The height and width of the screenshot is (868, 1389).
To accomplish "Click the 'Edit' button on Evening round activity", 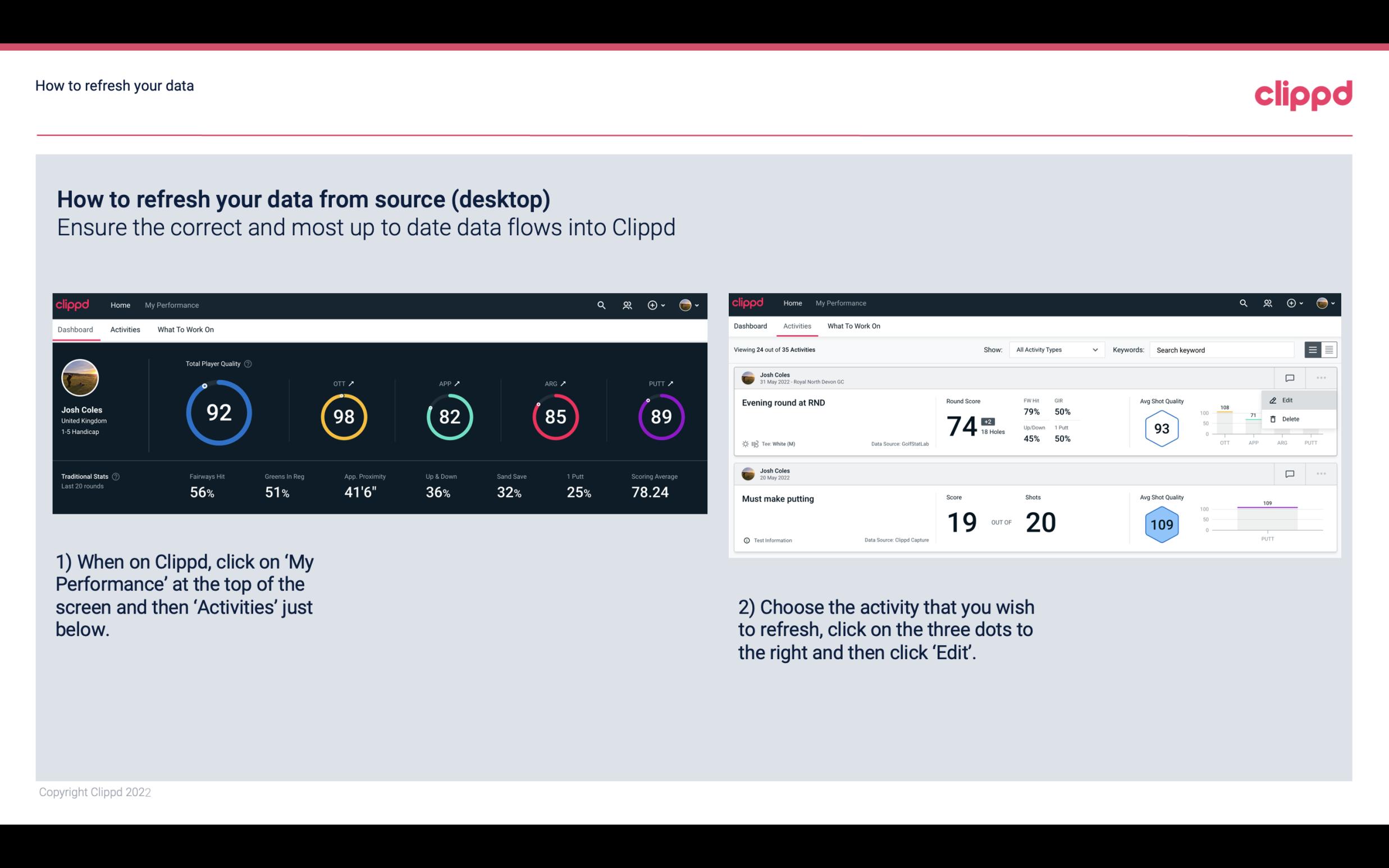I will point(1289,400).
